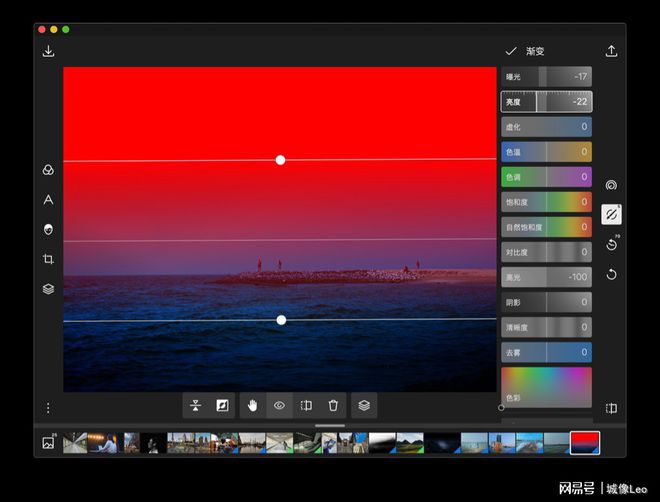Viewport: 660px width, 502px height.
Task: Select the dark silhouette thumbnail
Action: [x=153, y=443]
